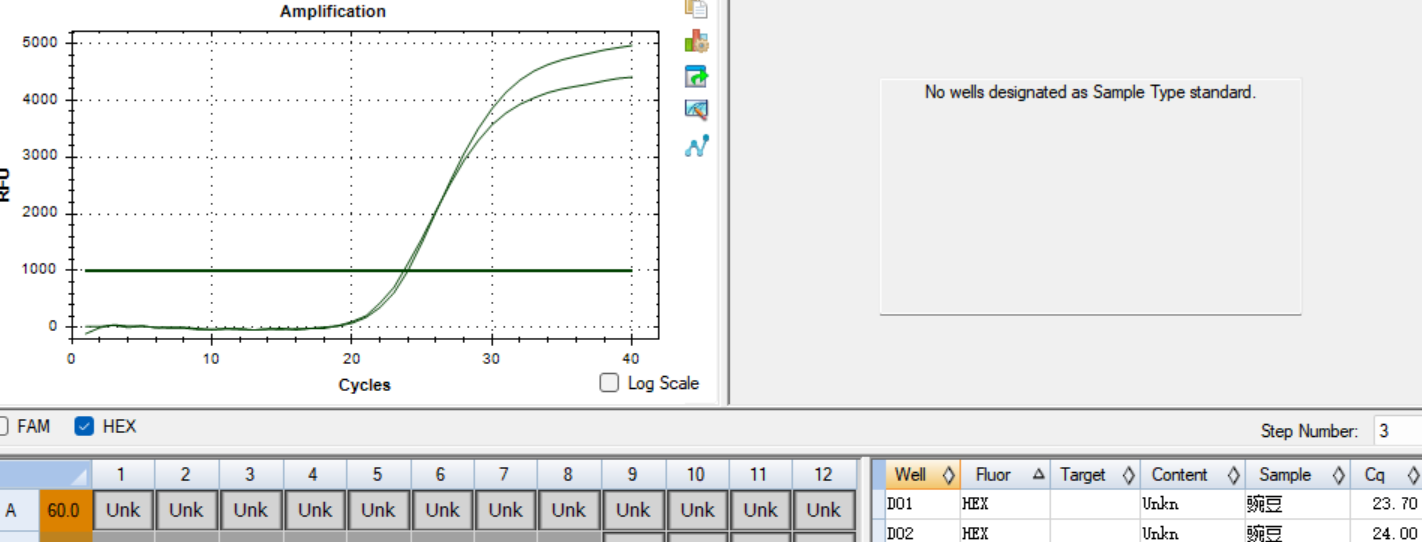This screenshot has height=542, width=1422.
Task: Sort results by the Cq column header
Action: coord(1386,475)
